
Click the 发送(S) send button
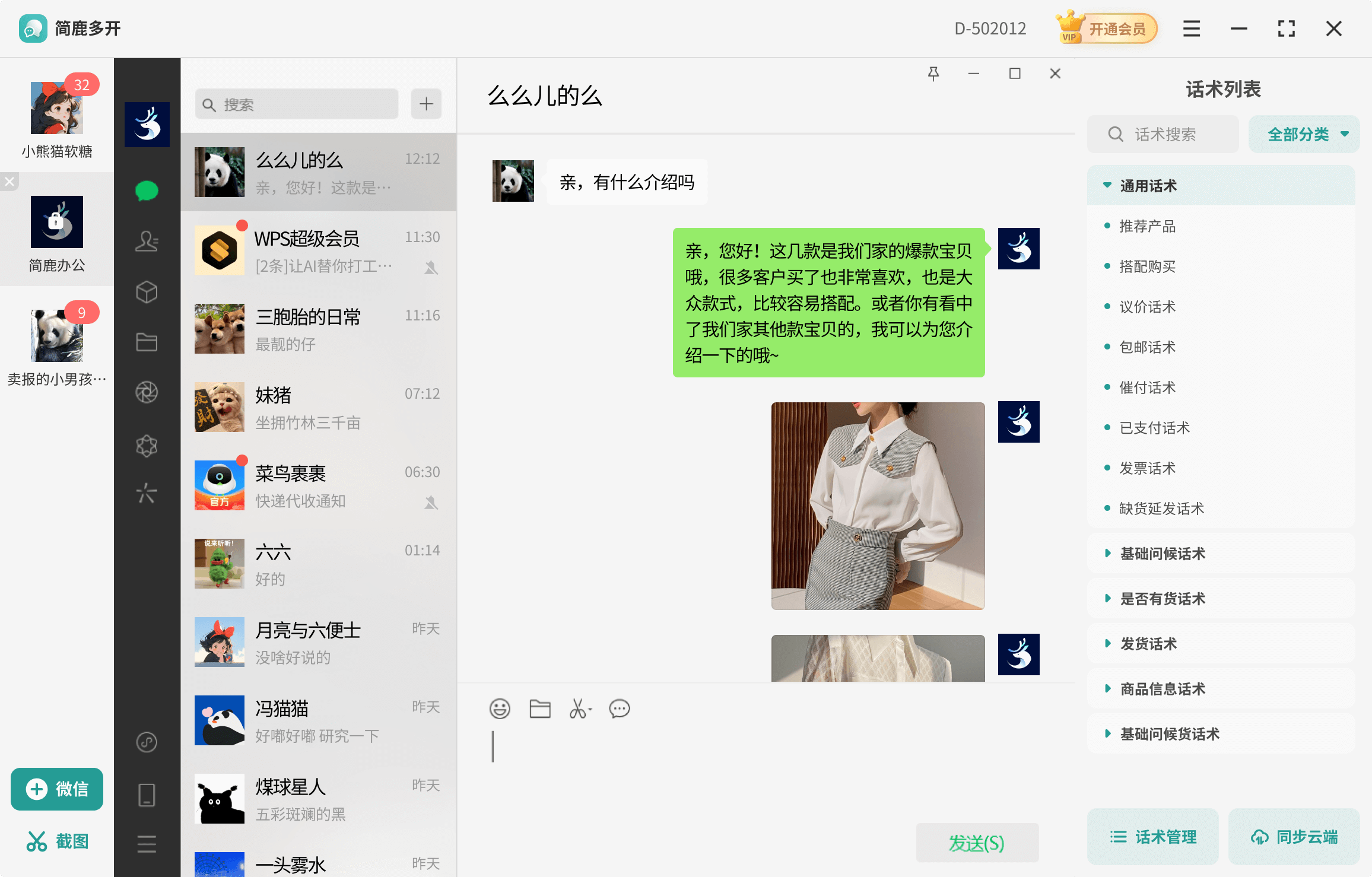coord(976,841)
